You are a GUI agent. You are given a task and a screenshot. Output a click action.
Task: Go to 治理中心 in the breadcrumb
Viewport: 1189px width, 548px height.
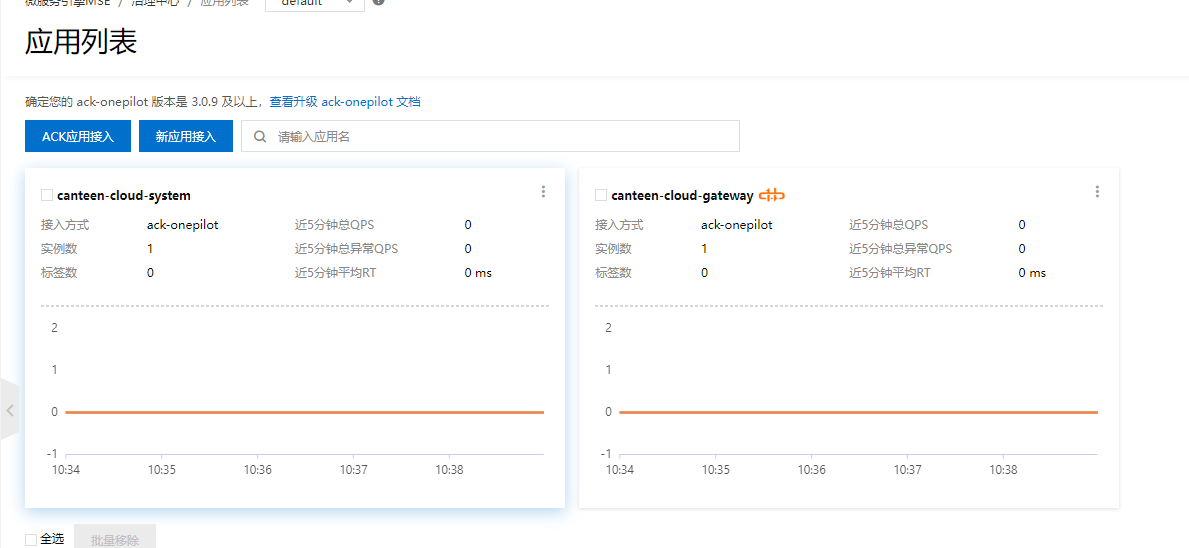pyautogui.click(x=155, y=3)
